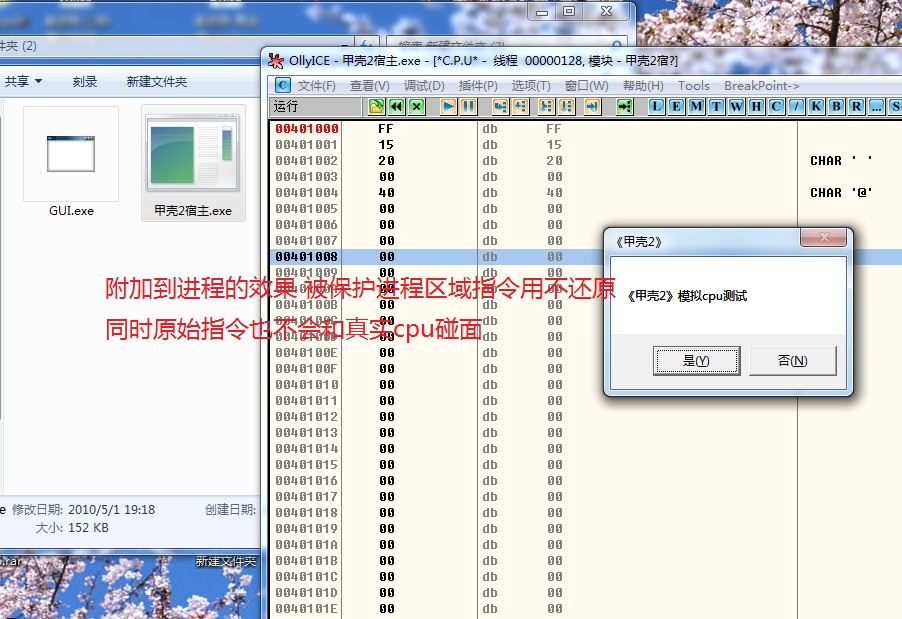Select address row 00401000
902x619 pixels.
tap(307, 128)
